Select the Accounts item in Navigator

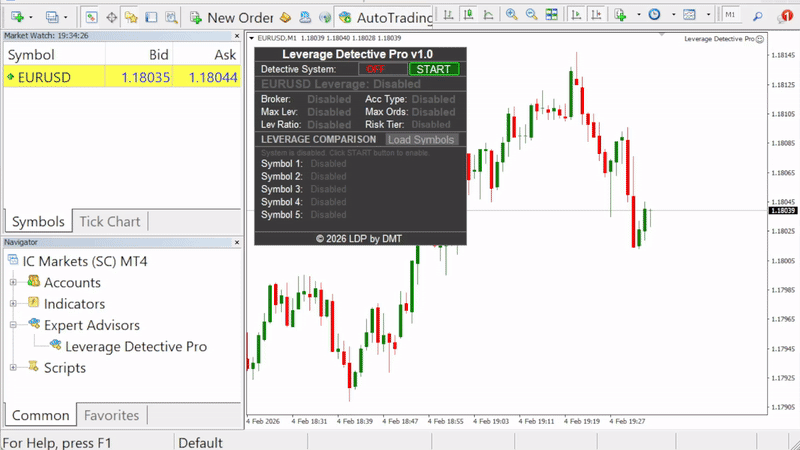click(x=72, y=283)
